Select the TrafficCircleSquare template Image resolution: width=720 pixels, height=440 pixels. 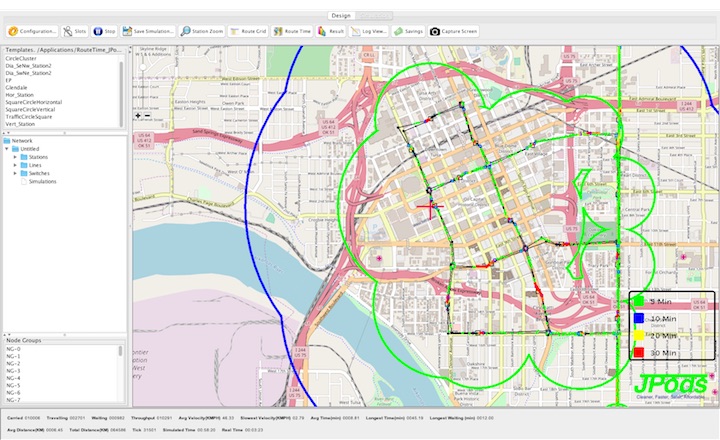click(x=29, y=115)
